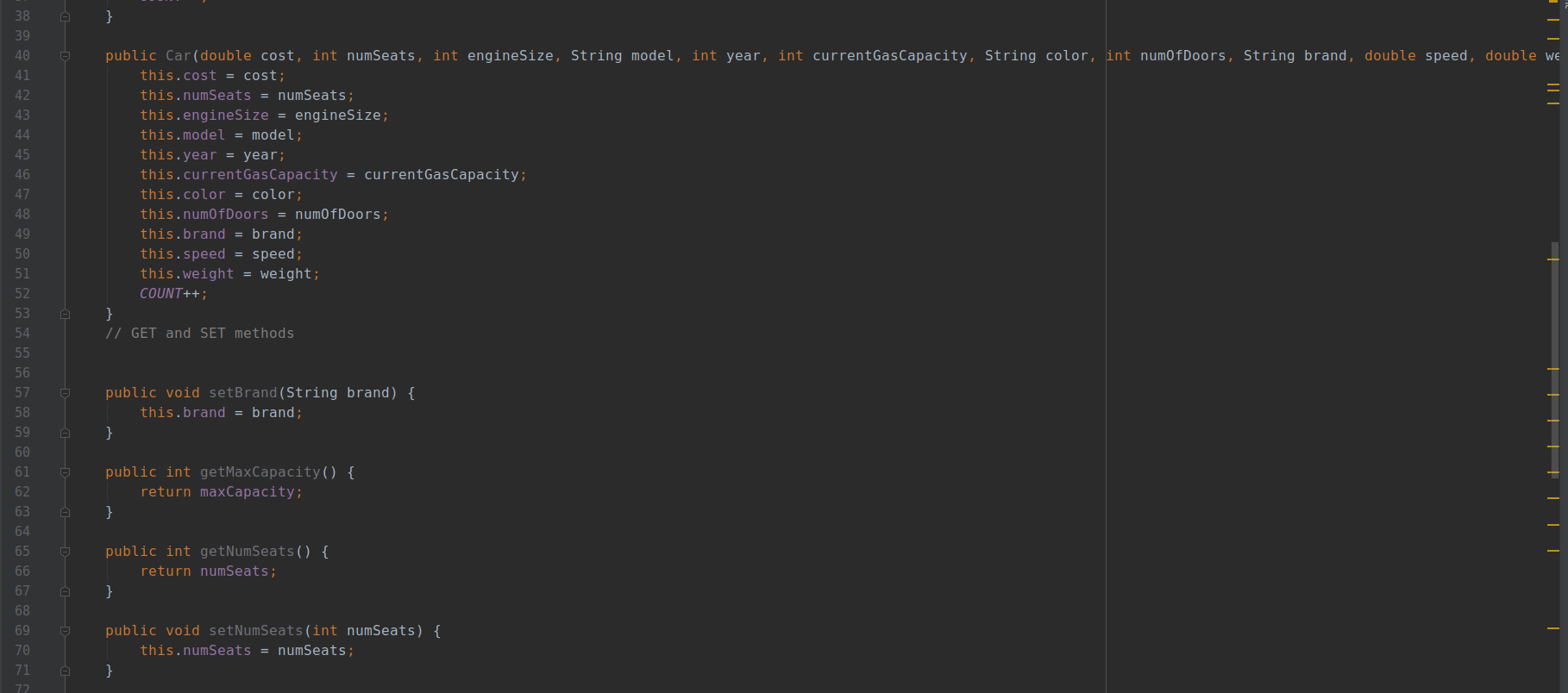Click line number 69 in gutter
The image size is (1568, 693).
pos(22,631)
